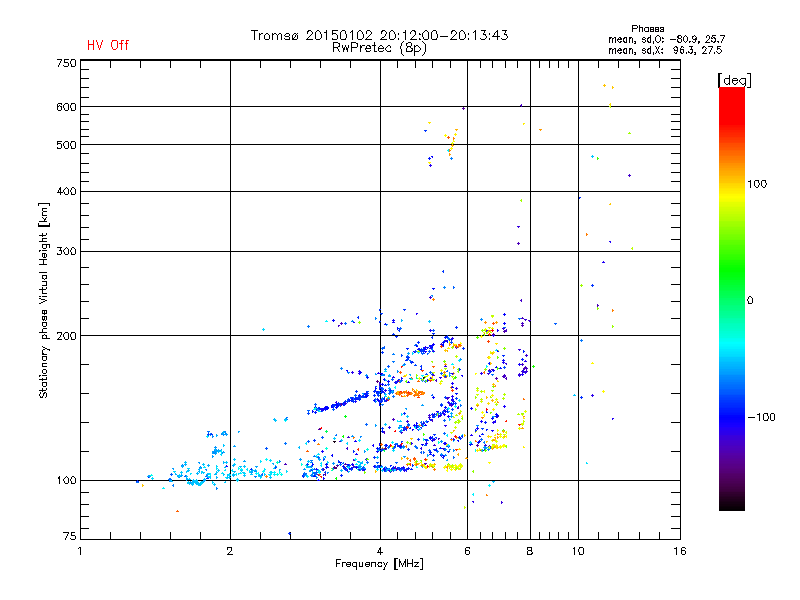Select the 'mean, sd,X: 96.3, 27.5' line
The image size is (800, 600).
coord(665,50)
